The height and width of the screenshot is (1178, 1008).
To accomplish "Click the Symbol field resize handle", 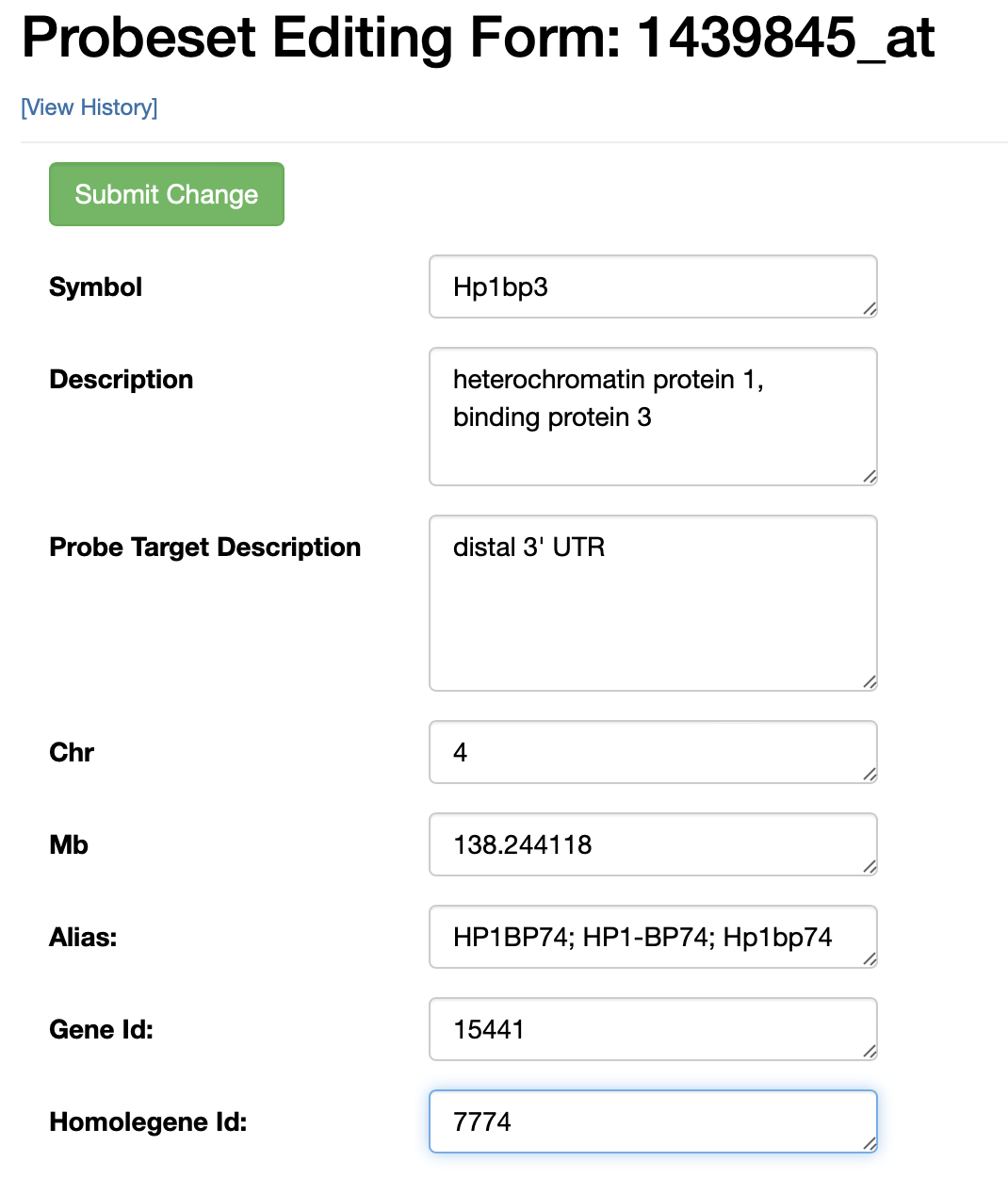I will 870,309.
